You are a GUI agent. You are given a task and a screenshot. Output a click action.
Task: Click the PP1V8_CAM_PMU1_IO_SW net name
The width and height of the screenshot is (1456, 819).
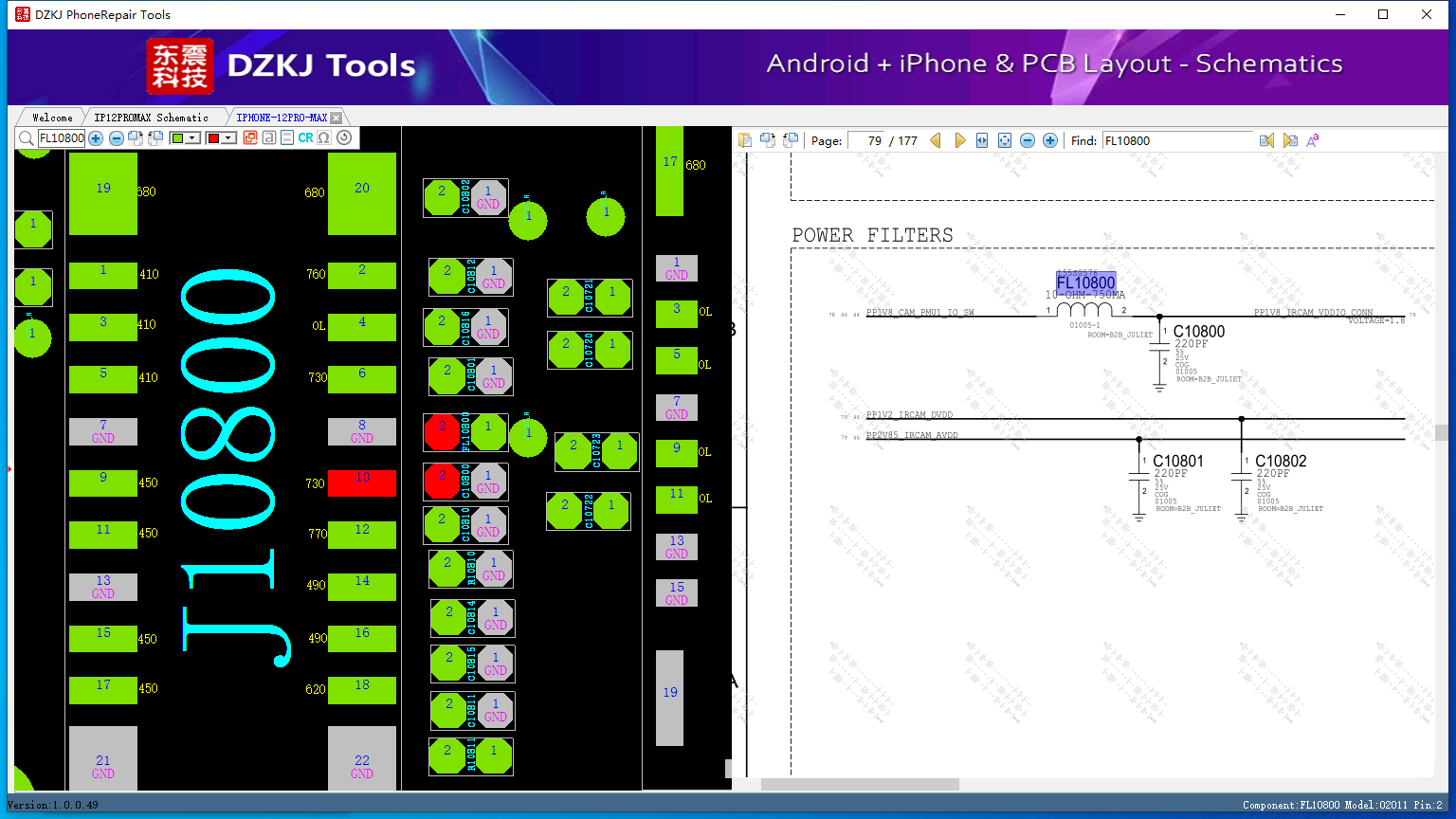point(920,313)
